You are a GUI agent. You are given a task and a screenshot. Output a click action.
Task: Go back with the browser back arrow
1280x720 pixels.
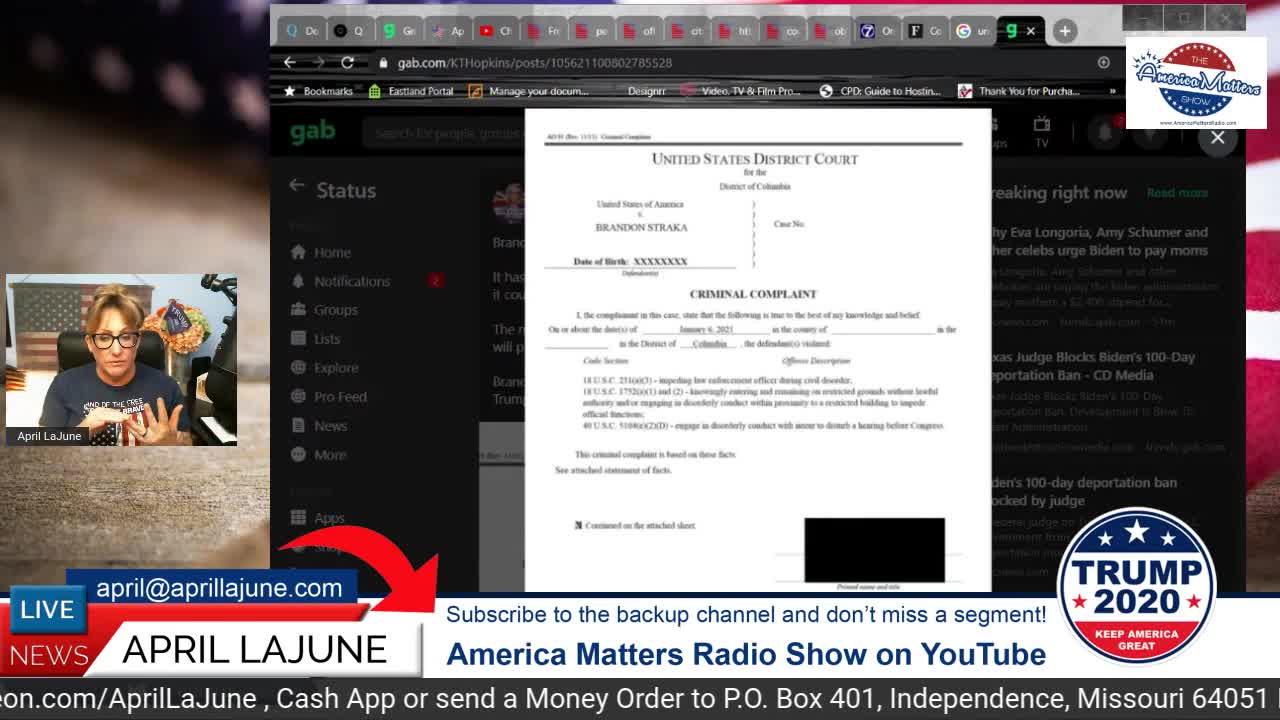(290, 62)
